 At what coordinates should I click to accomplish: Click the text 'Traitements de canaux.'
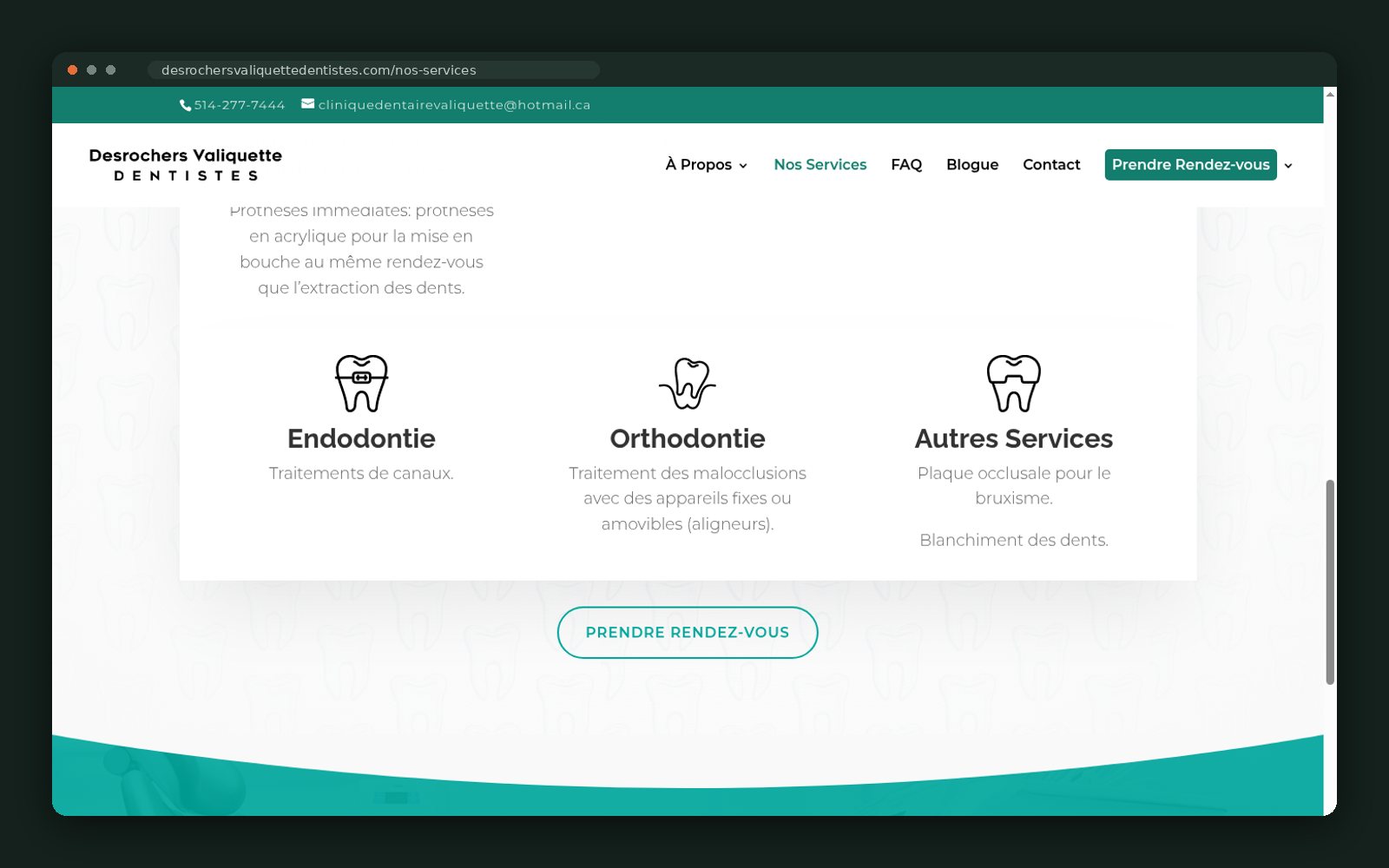361,473
